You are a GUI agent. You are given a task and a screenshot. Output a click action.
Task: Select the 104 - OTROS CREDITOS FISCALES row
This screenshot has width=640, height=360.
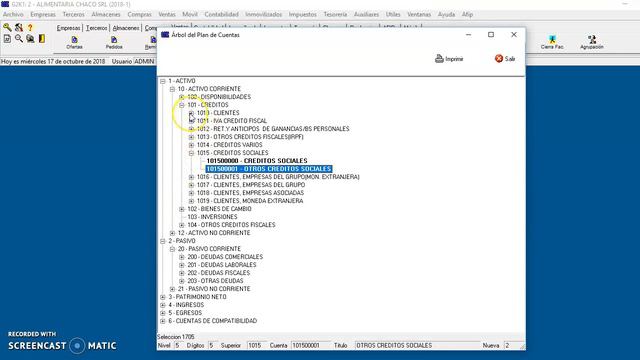click(231, 225)
